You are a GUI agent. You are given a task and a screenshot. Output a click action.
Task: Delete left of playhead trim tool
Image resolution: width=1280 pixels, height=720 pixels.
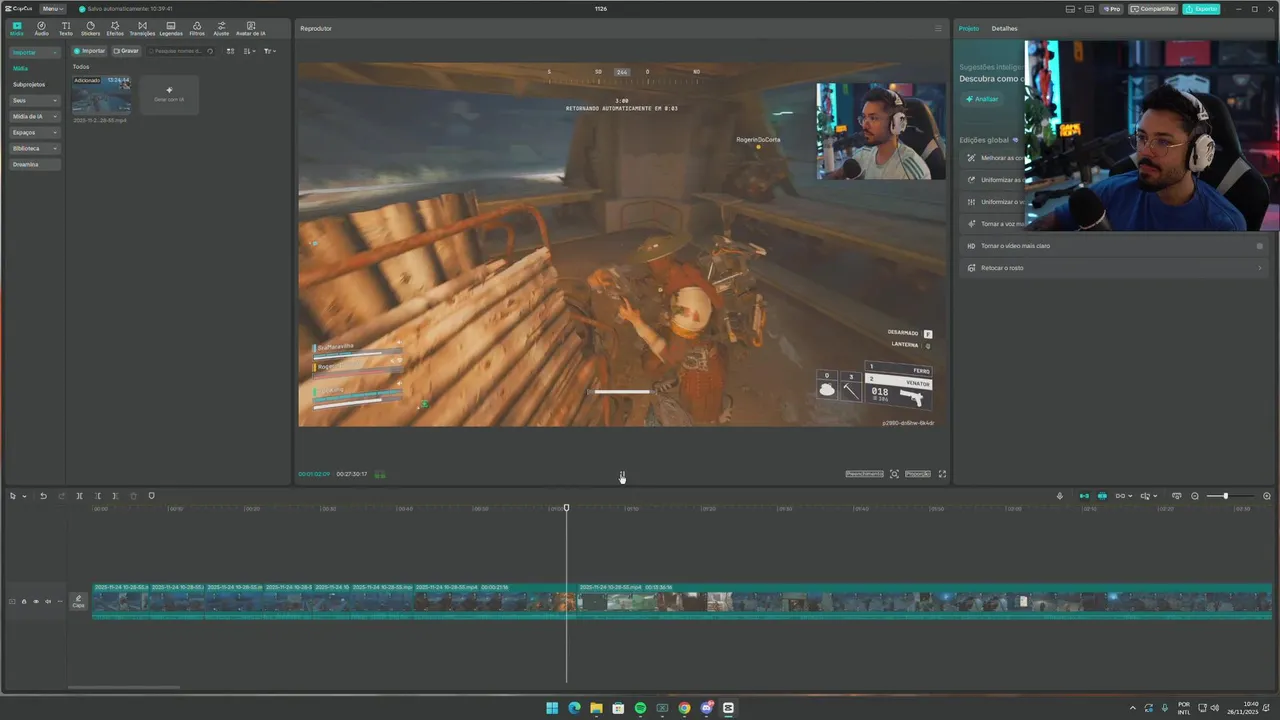97,496
